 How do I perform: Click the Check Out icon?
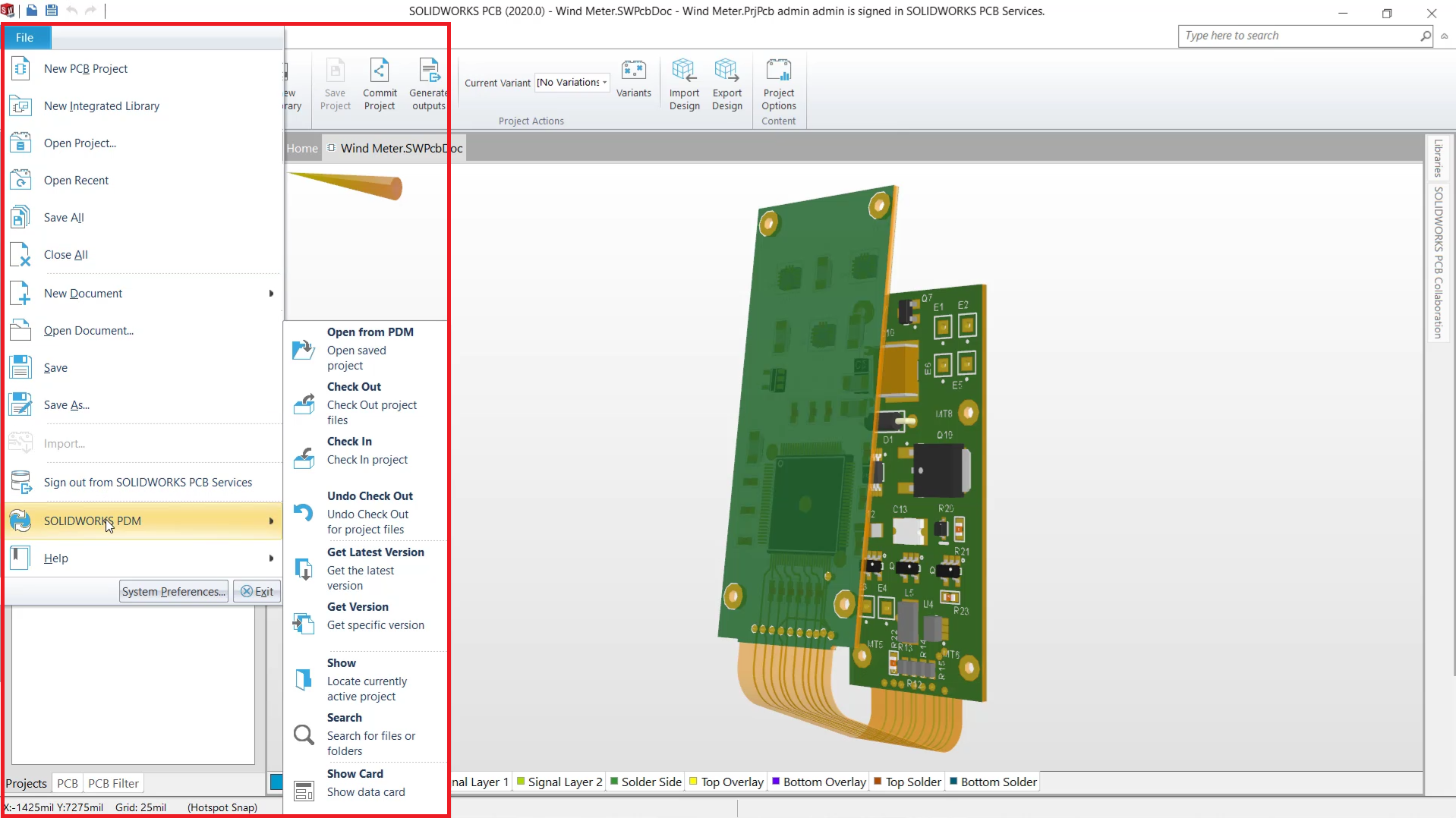click(304, 404)
